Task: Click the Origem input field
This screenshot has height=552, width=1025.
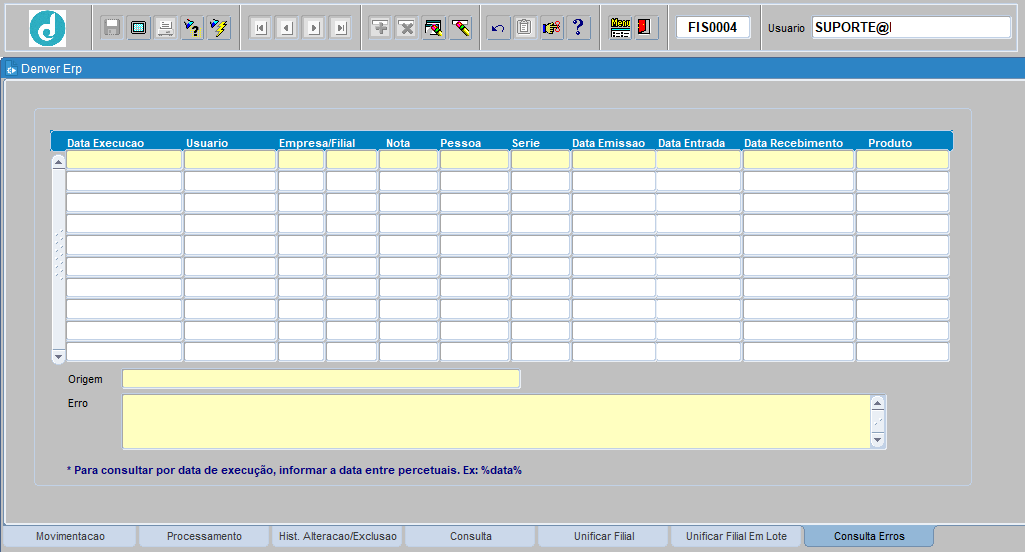Action: point(321,379)
